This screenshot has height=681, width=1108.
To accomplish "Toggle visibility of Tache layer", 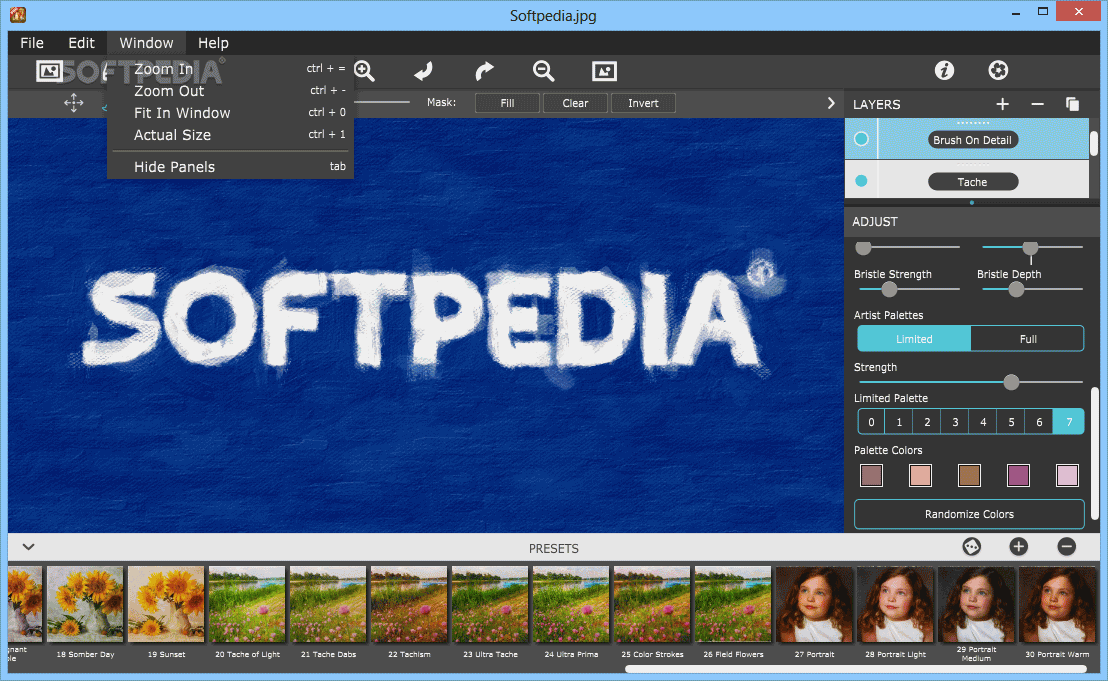I will (x=861, y=181).
